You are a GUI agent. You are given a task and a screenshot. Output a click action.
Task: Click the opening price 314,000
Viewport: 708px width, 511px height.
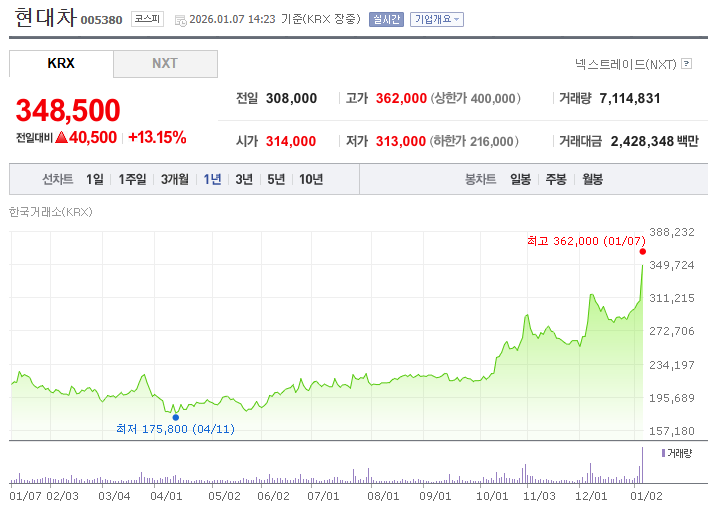click(291, 141)
